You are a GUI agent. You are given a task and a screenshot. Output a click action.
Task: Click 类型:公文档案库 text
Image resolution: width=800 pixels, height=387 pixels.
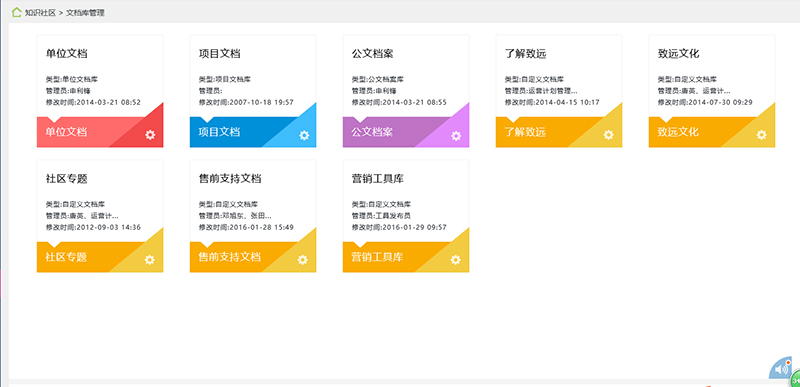click(x=378, y=80)
